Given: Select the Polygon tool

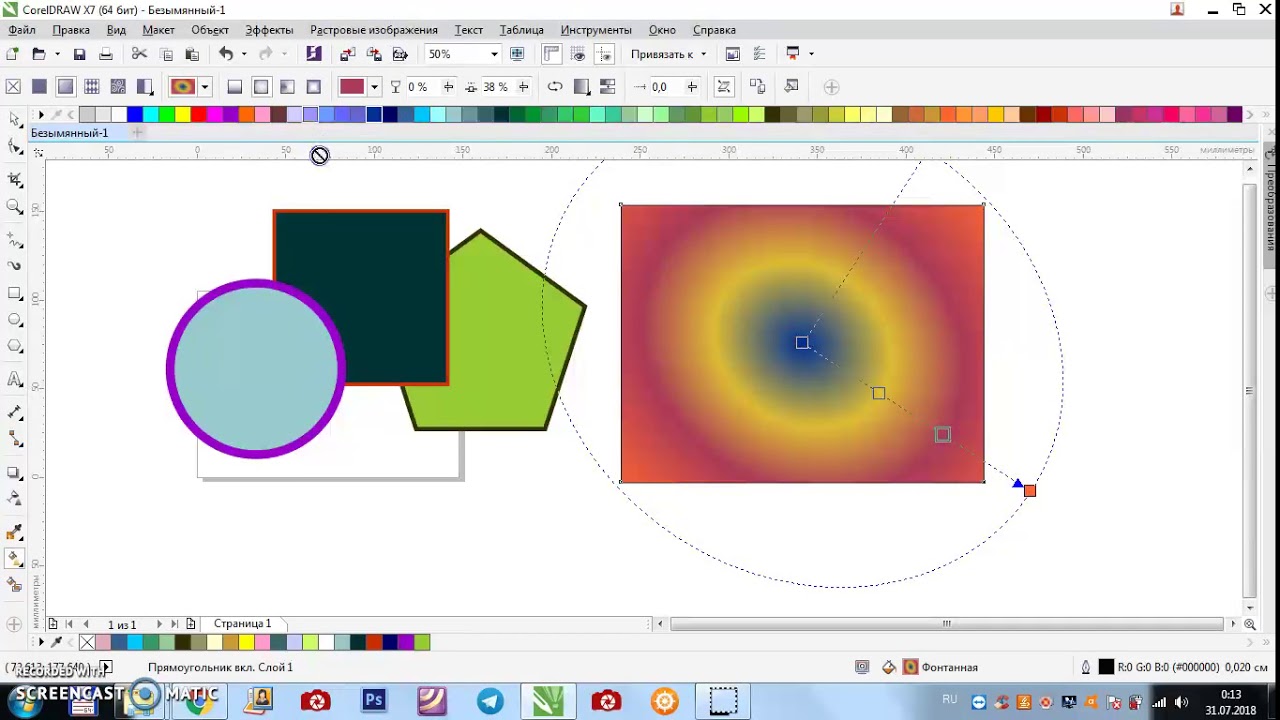Looking at the screenshot, I should [x=14, y=346].
